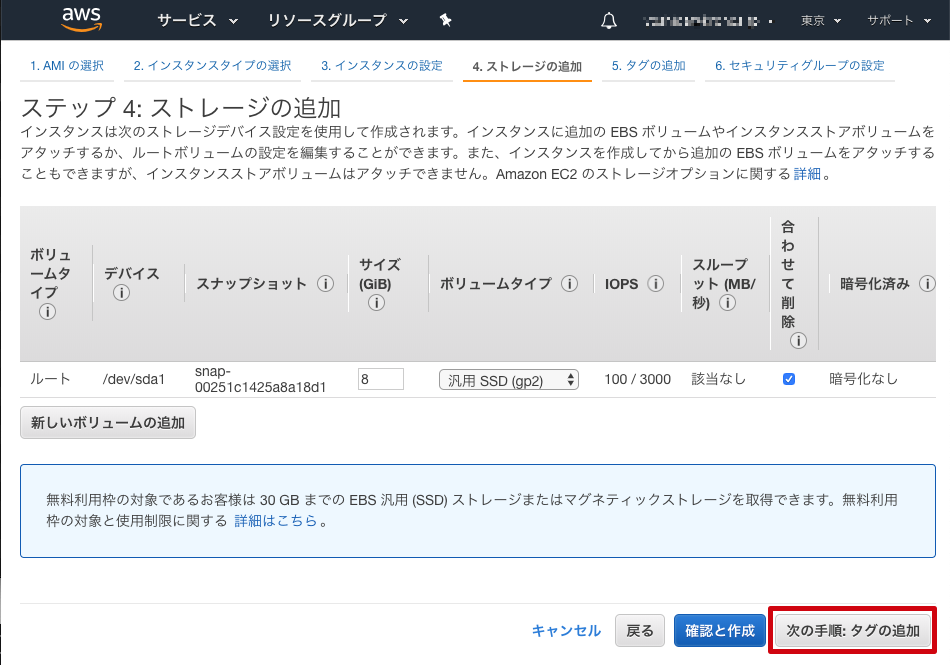Switch to 6. セキュリティグループの設定 tab
Viewport: 950px width, 665px height.
pyautogui.click(x=799, y=66)
